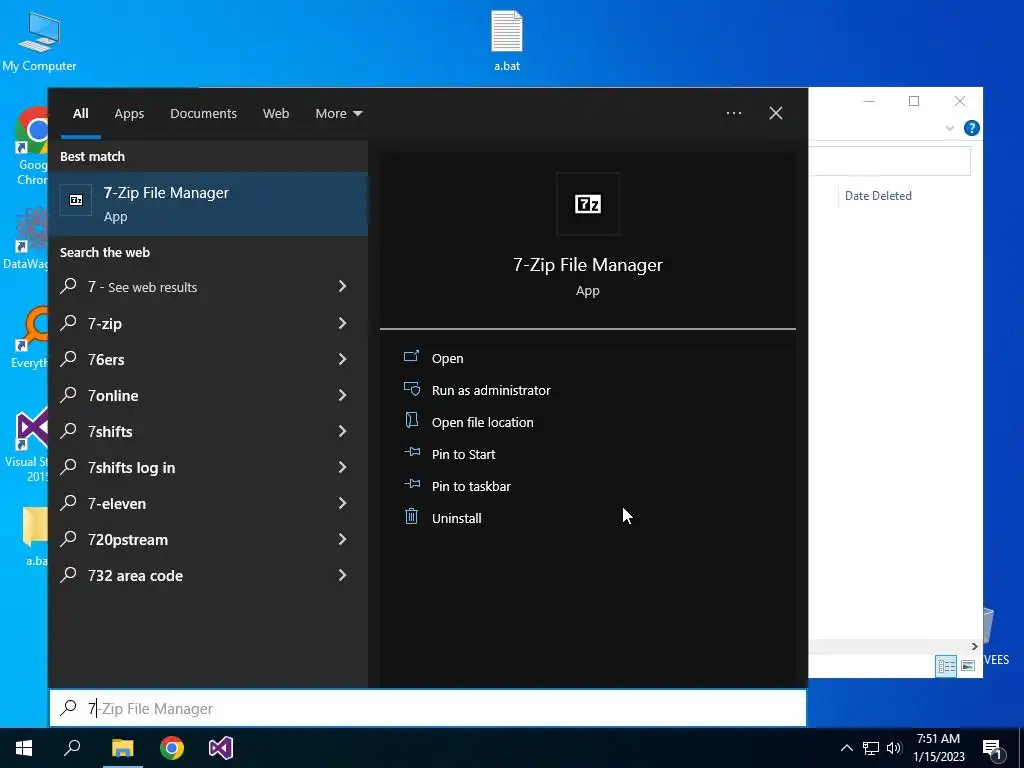This screenshot has width=1024, height=768.
Task: Click the Explorer window help question mark icon
Action: [x=971, y=128]
